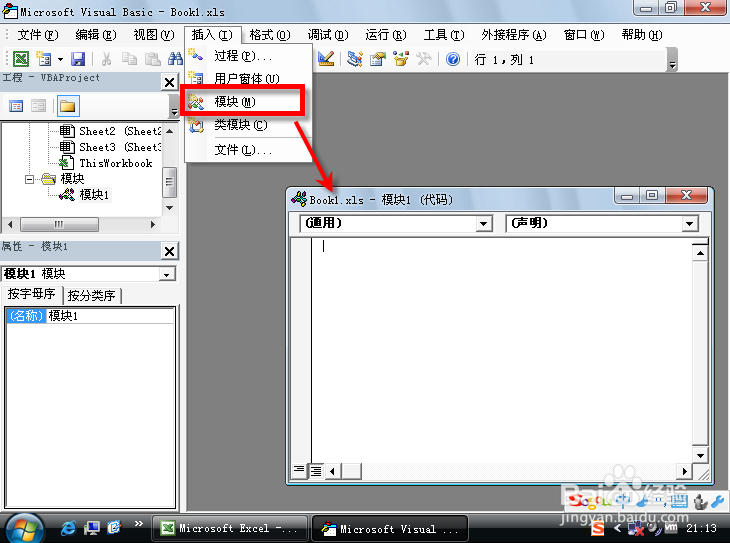Click Show Desktop quick launch icon
This screenshot has width=730, height=543.
click(x=92, y=528)
